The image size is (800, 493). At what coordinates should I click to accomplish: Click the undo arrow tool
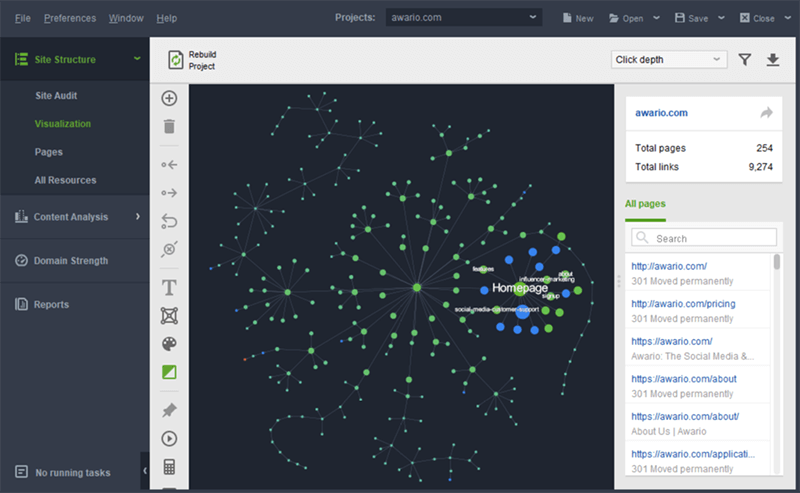click(x=169, y=221)
